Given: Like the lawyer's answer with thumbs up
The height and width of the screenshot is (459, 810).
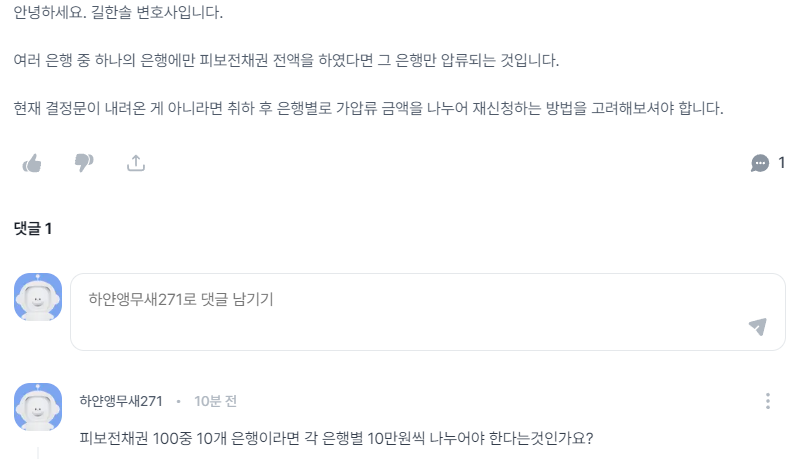Looking at the screenshot, I should [32, 163].
